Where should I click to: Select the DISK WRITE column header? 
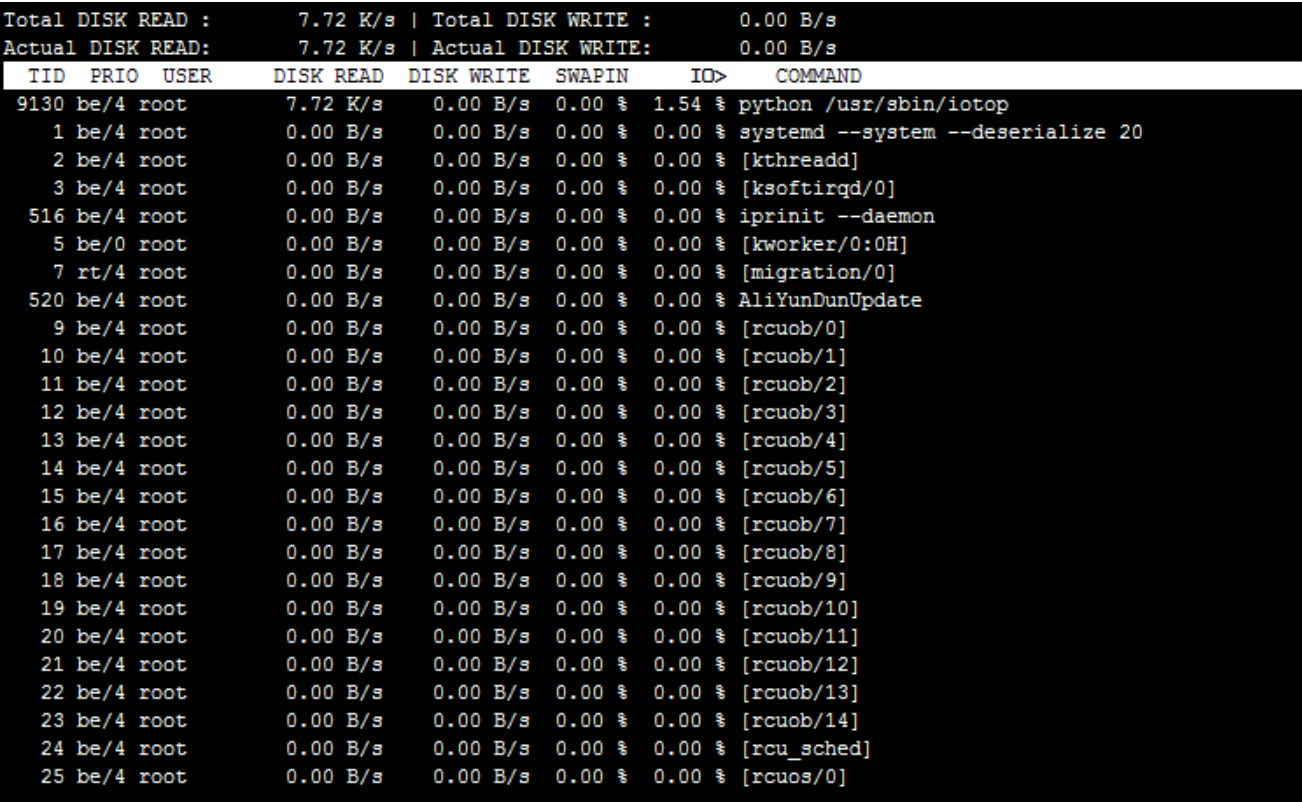point(469,76)
